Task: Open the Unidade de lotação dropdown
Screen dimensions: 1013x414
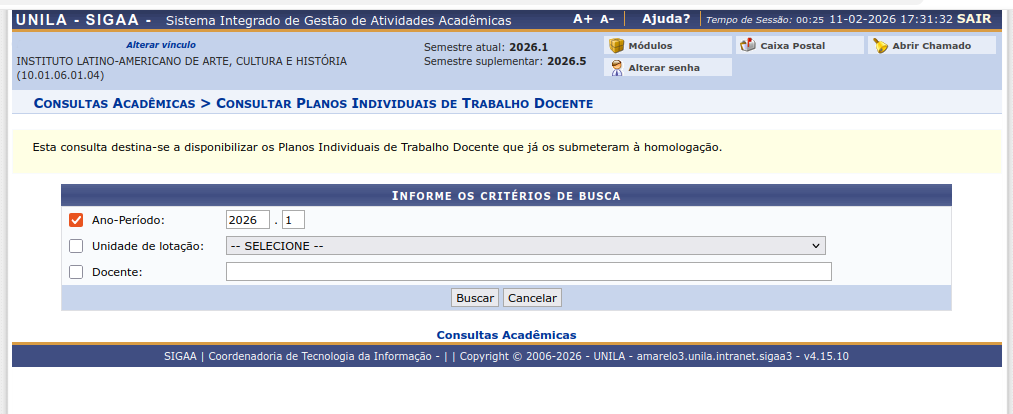Action: tap(525, 246)
